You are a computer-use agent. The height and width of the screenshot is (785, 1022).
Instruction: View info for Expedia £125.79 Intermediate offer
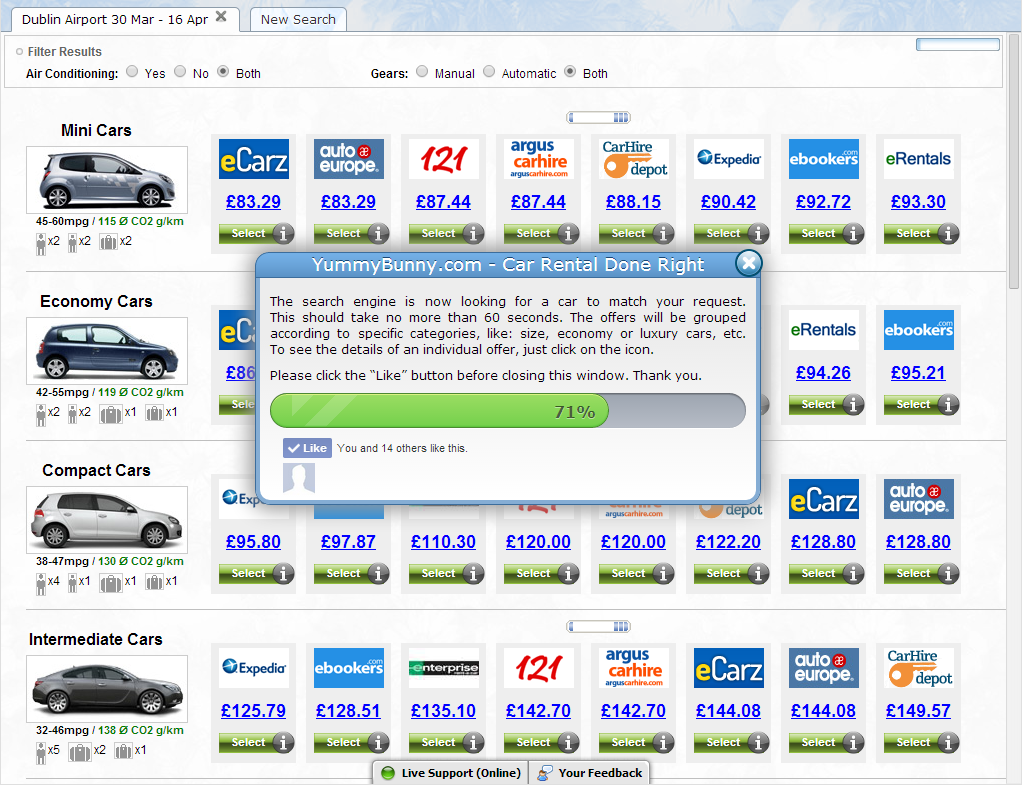283,742
